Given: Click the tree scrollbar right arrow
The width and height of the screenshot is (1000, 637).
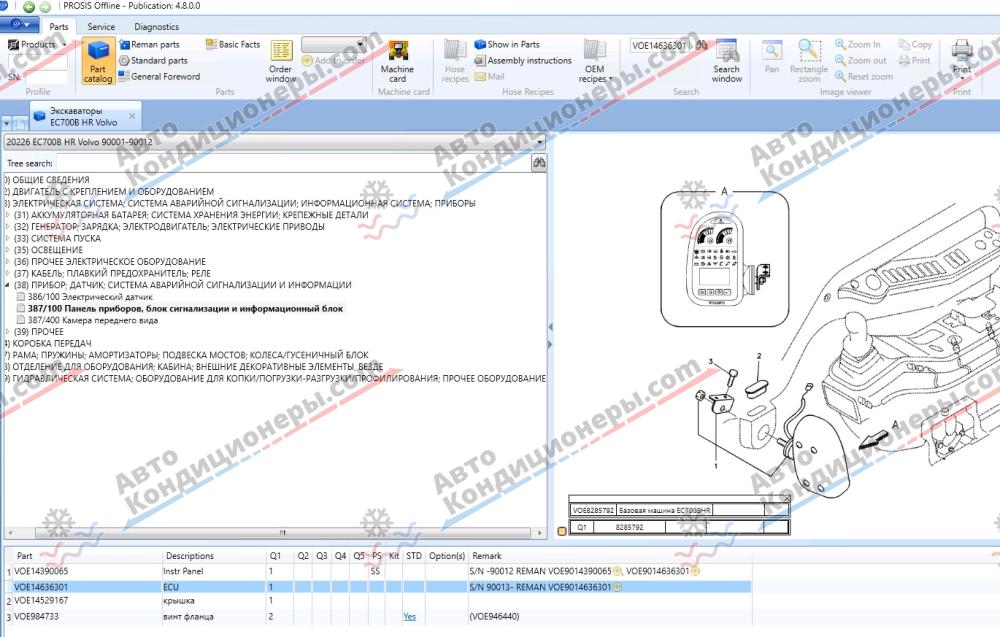Looking at the screenshot, I should pos(540,532).
